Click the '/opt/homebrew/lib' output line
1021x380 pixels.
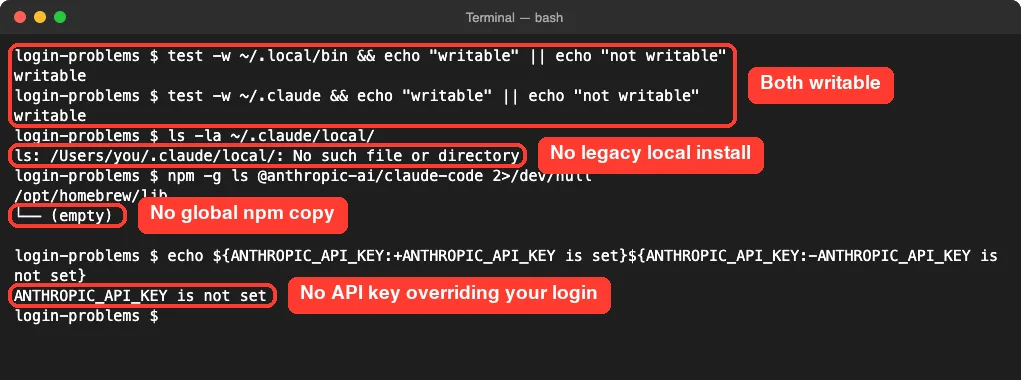(91, 195)
